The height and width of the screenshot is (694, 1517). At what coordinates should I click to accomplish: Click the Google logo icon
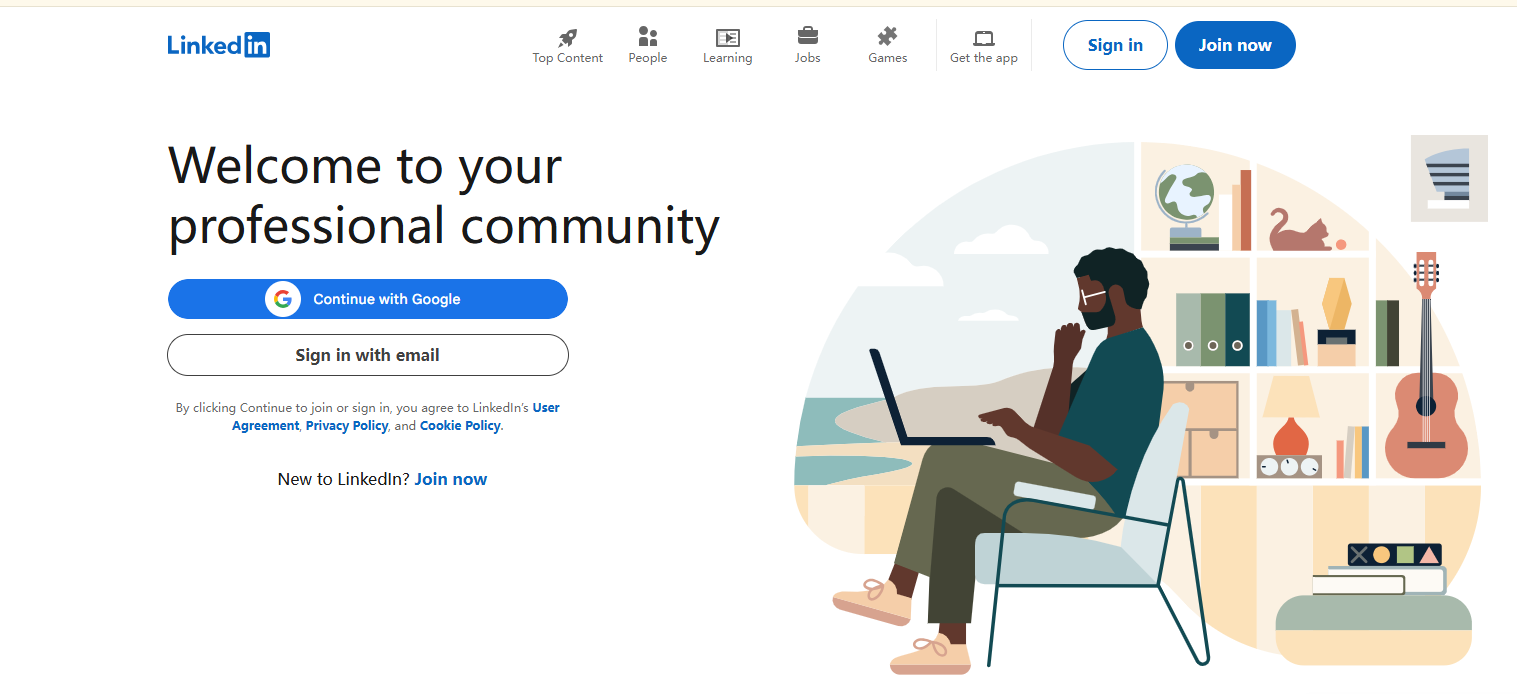click(x=283, y=299)
